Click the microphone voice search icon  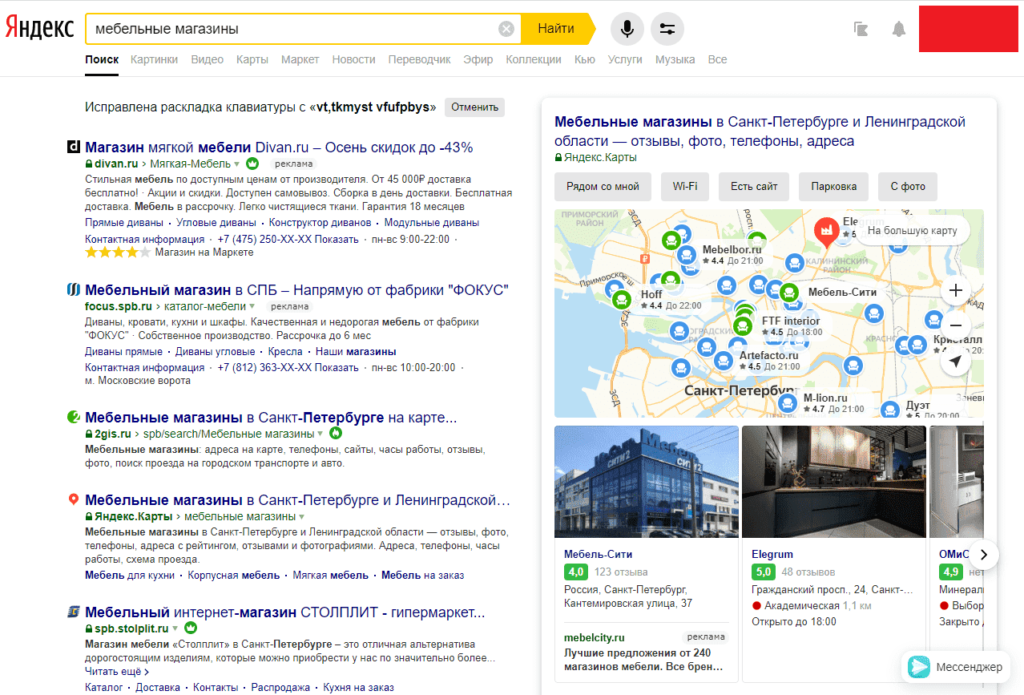627,29
